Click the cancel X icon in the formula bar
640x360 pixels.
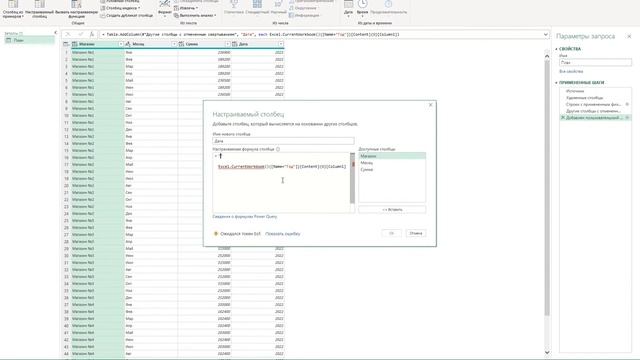click(x=68, y=34)
